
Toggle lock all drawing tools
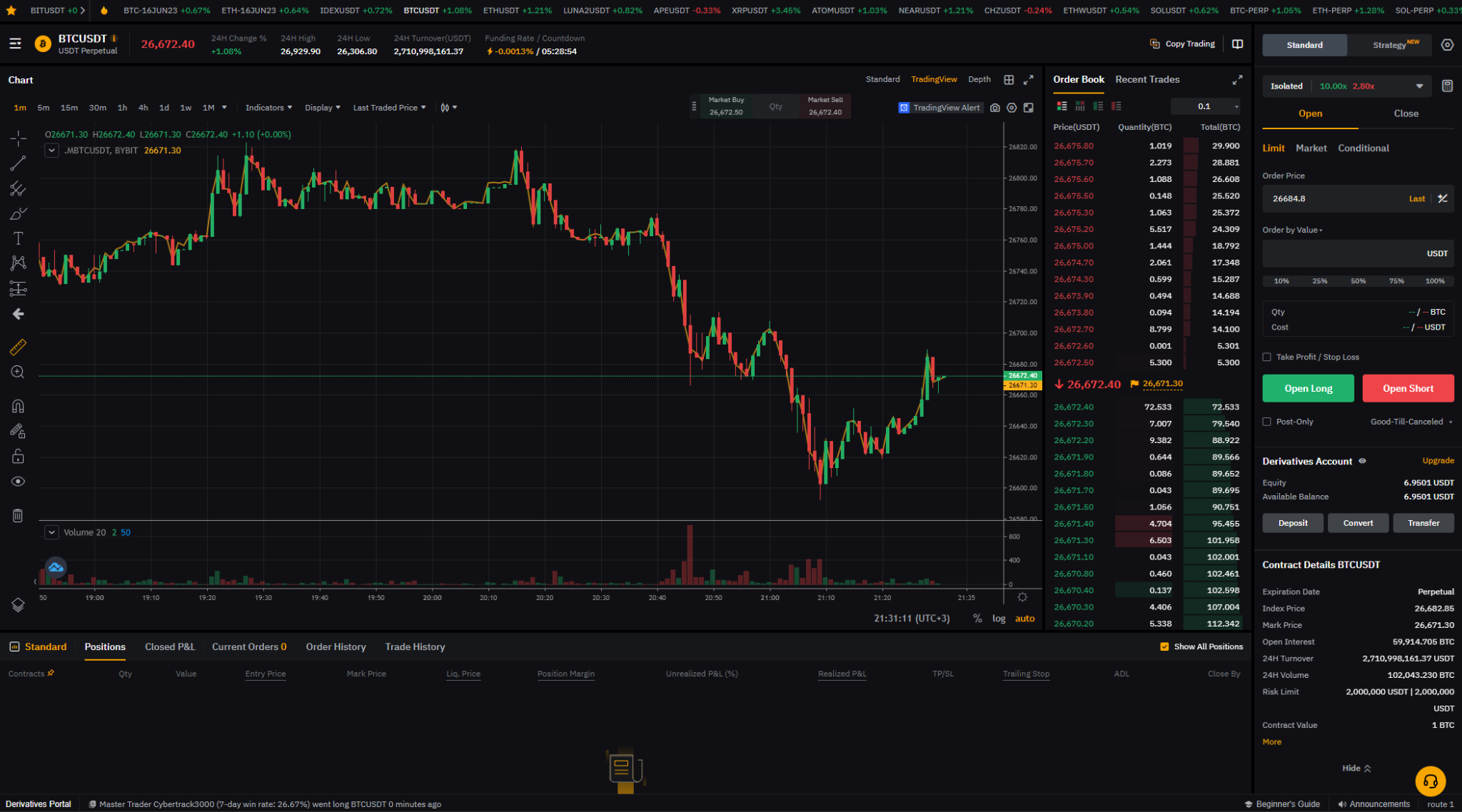pos(18,456)
